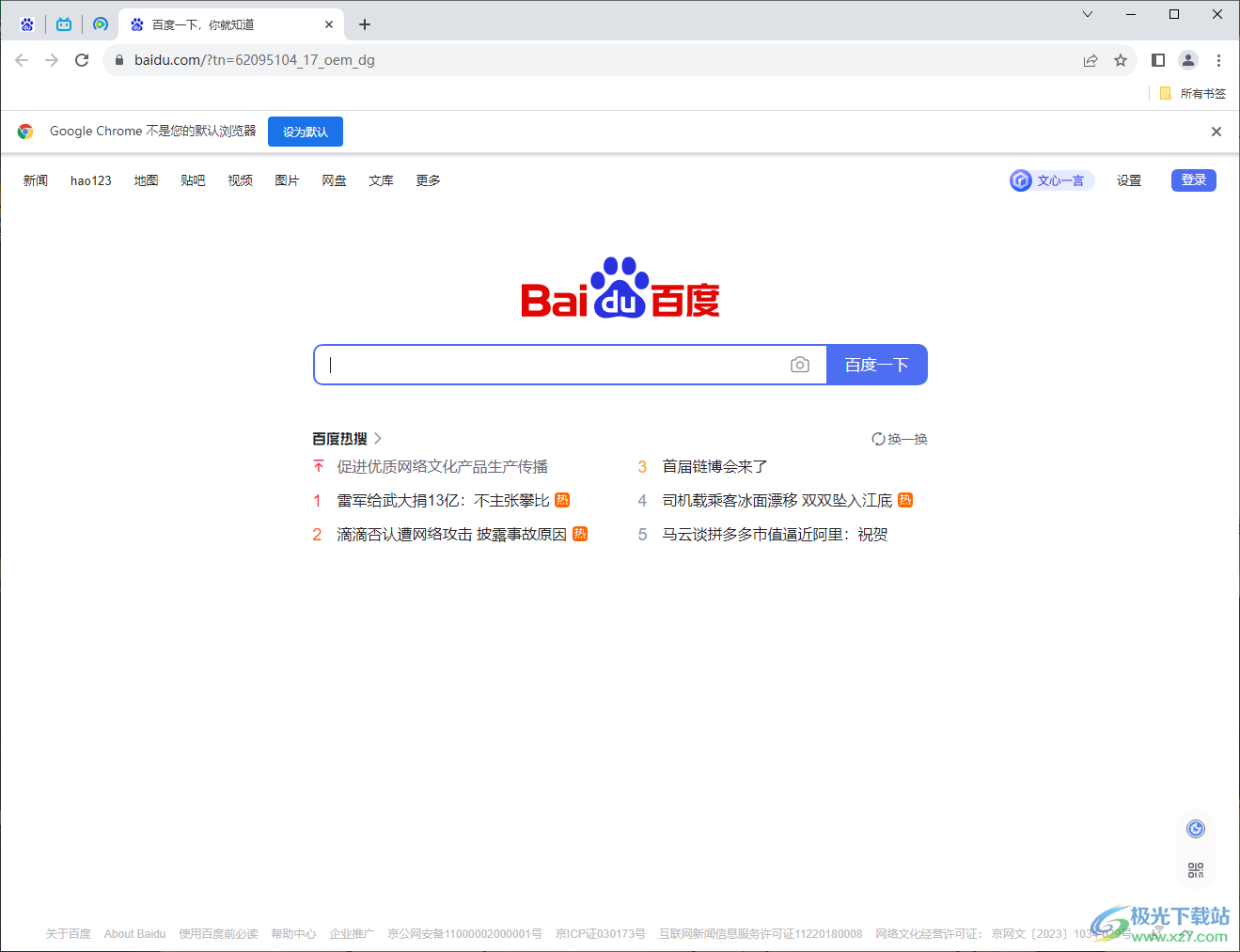Viewport: 1240px width, 952px height.
Task: Open 关于百度 footer link
Action: [69, 934]
